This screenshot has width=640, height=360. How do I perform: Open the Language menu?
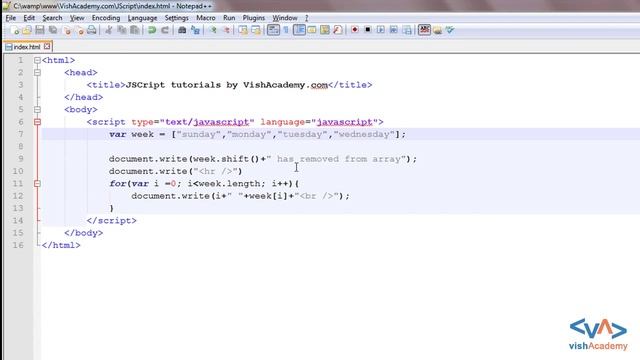[x=142, y=18]
